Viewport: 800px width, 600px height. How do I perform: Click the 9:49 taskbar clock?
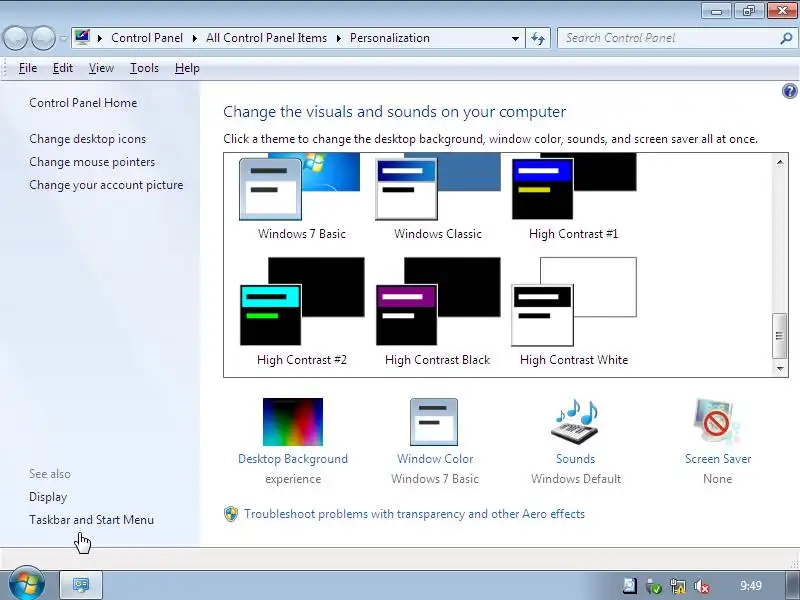click(751, 586)
